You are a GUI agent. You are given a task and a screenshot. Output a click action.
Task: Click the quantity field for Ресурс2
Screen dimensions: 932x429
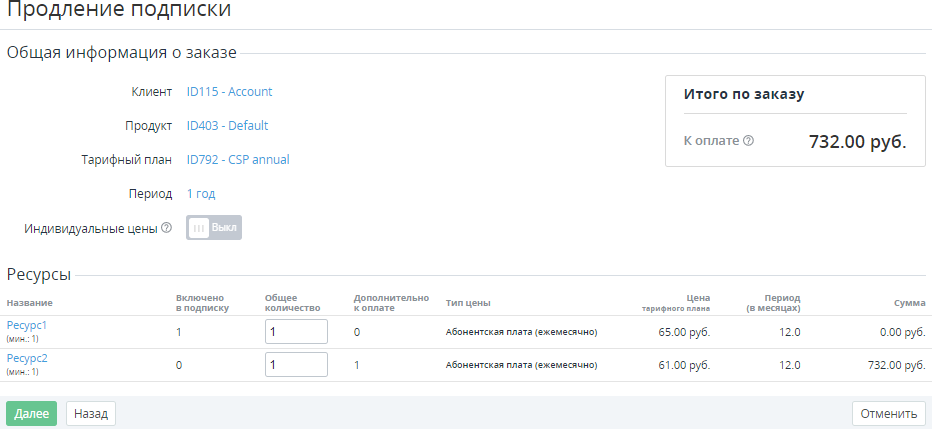tap(296, 365)
